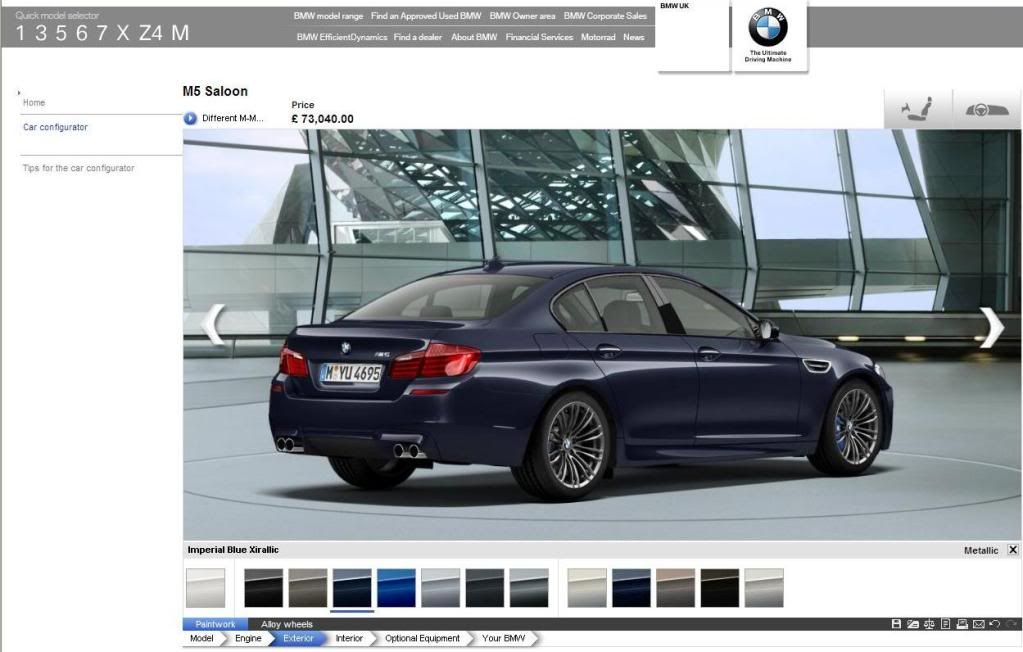1023x652 pixels.
Task: Select the 7 series in quick selector
Action: (102, 33)
